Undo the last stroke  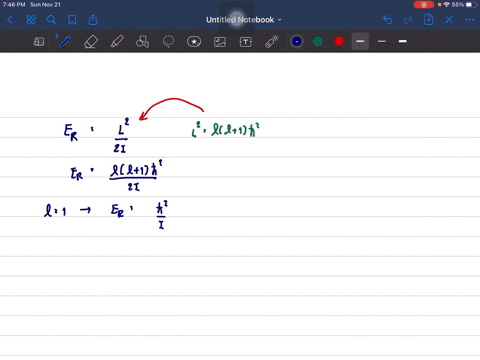pos(387,20)
